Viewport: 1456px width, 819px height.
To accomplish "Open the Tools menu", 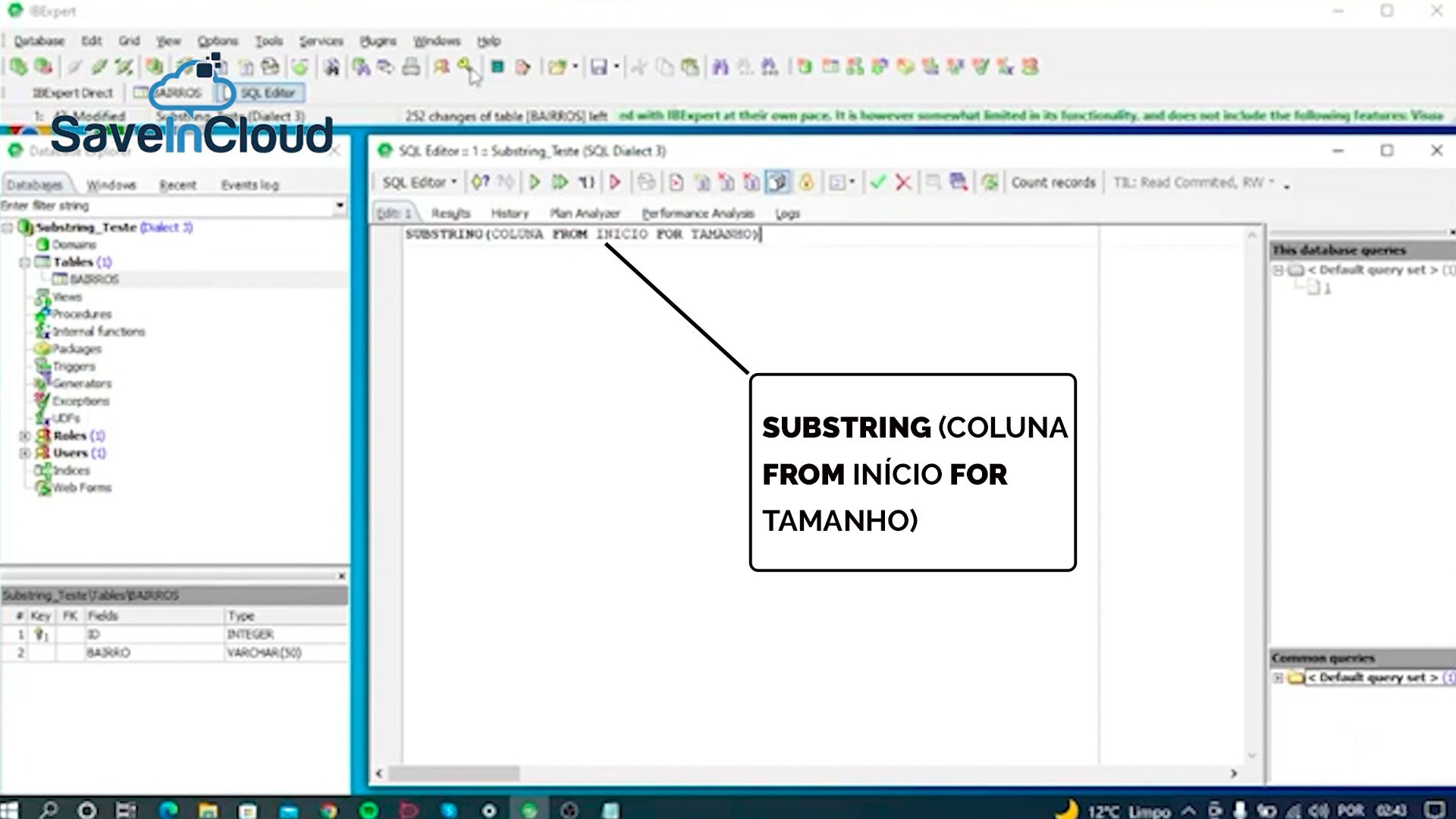I will [x=268, y=41].
